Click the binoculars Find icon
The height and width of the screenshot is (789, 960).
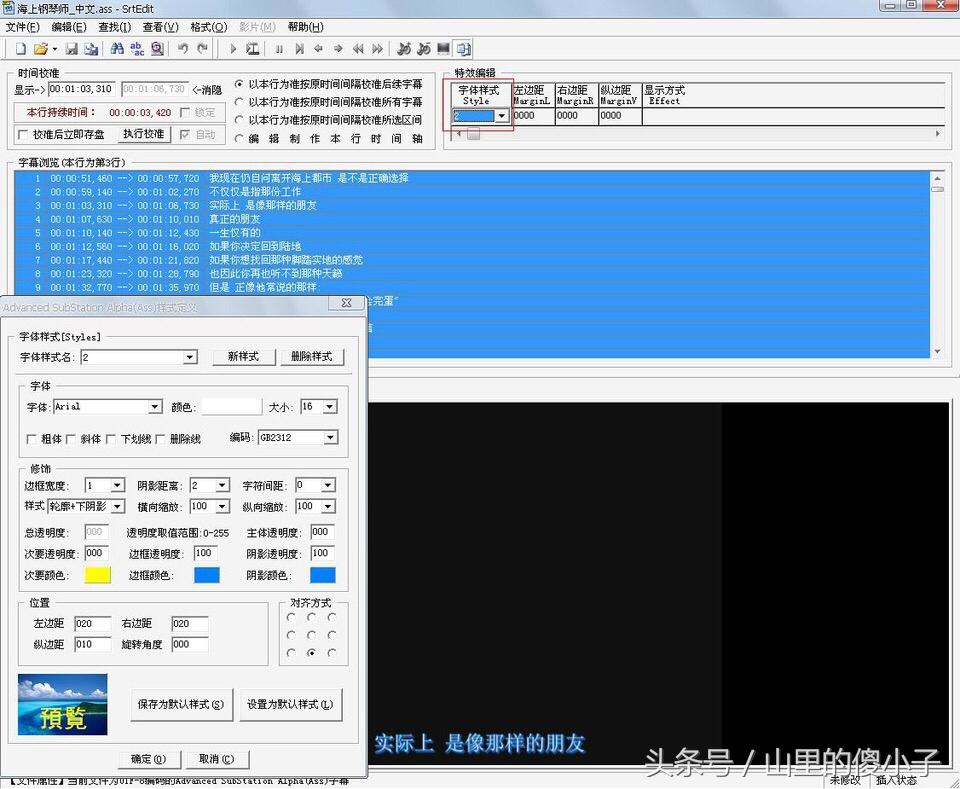click(117, 48)
